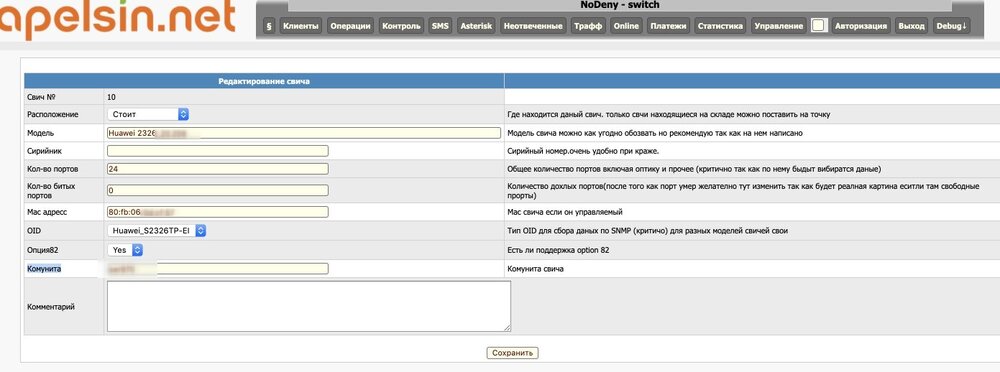Click the Авторизация button
This screenshot has height=372, width=1000.
[860, 26]
